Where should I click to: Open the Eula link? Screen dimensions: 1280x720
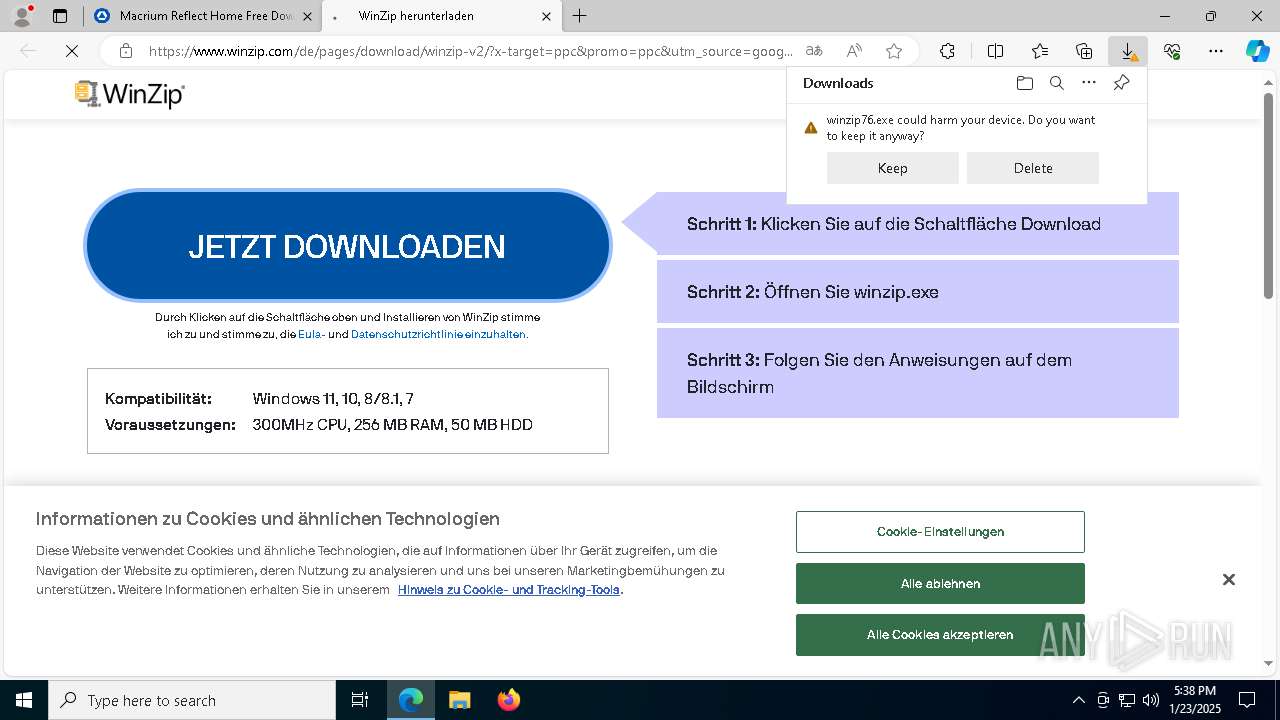coord(310,335)
